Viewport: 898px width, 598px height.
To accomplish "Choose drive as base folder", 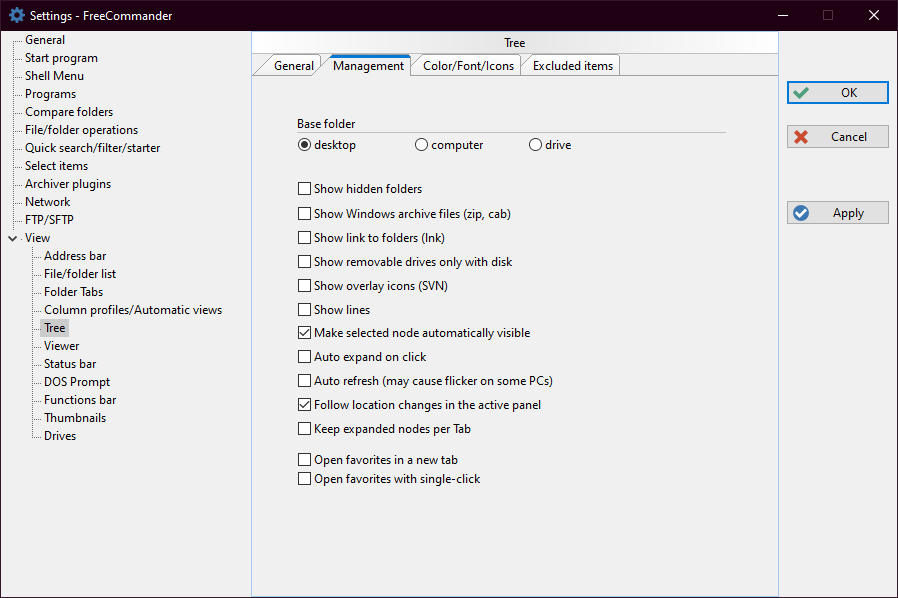I will pyautogui.click(x=536, y=145).
